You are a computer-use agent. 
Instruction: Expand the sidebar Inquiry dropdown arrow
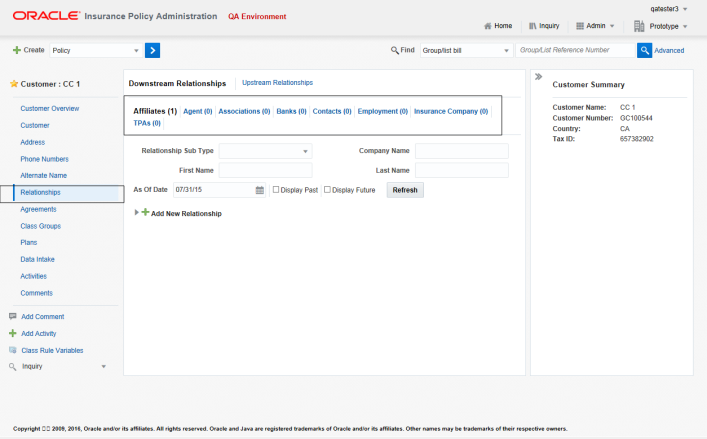coord(104,366)
